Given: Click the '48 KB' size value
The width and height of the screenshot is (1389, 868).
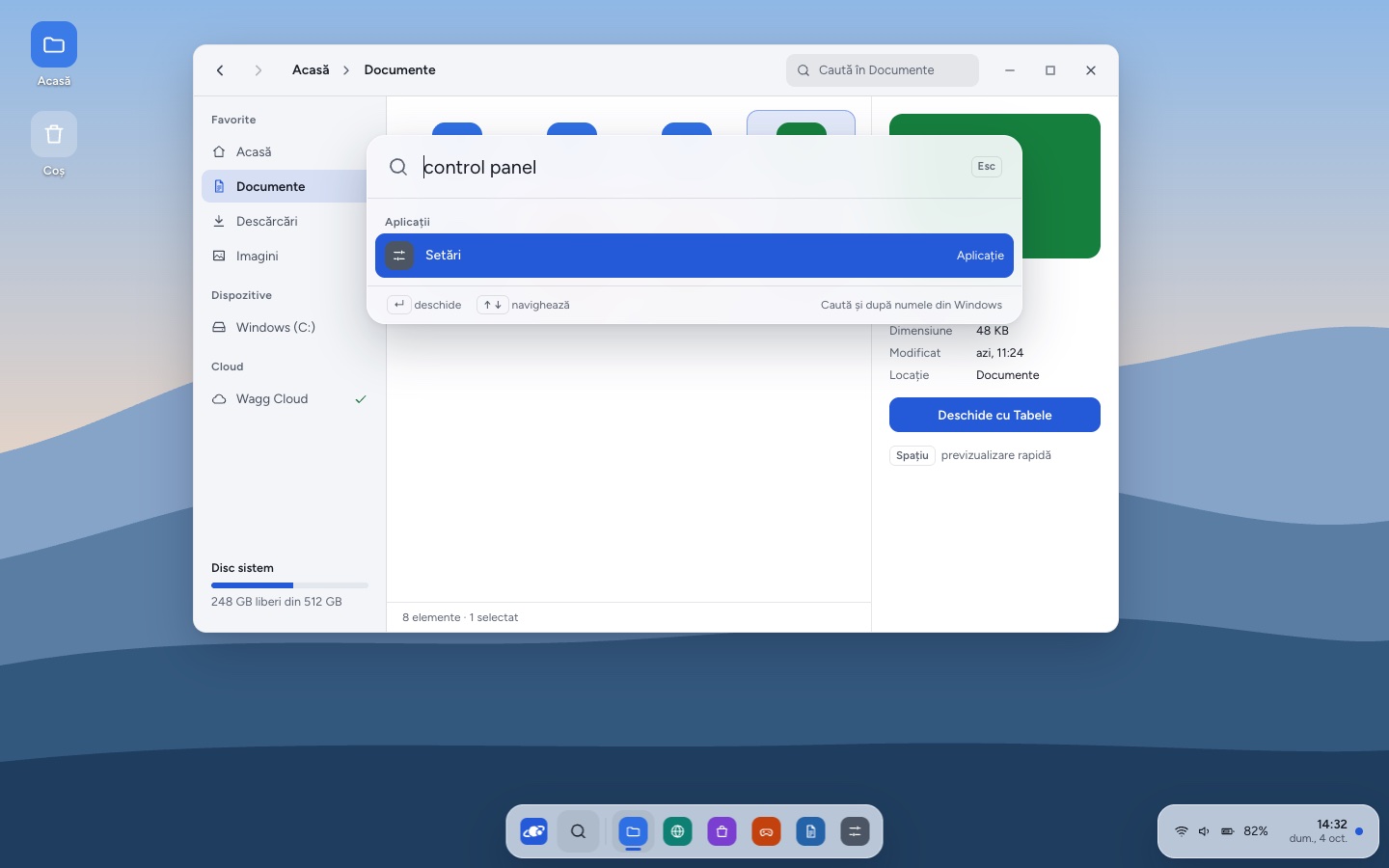Looking at the screenshot, I should pyautogui.click(x=993, y=331).
